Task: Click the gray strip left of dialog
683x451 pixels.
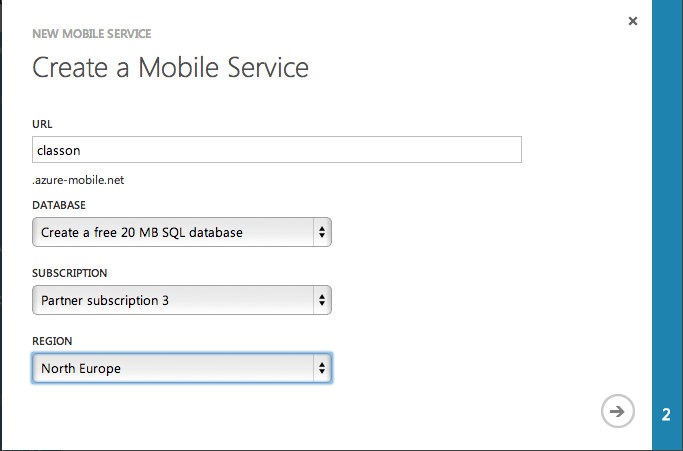Action: (x=2, y=225)
